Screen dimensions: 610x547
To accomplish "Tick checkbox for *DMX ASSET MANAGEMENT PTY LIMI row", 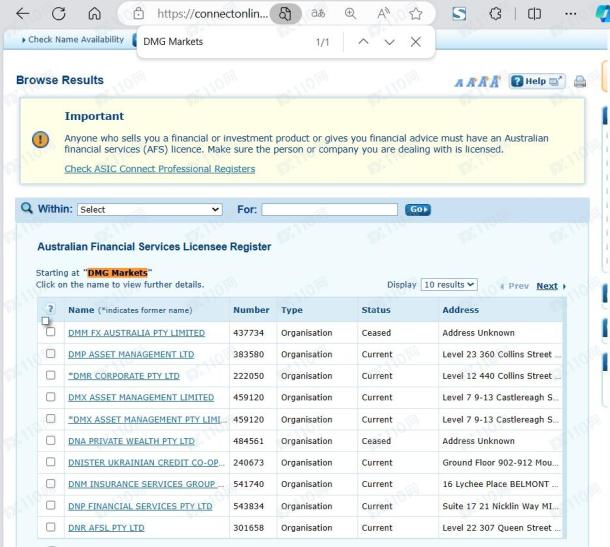I will (x=51, y=419).
